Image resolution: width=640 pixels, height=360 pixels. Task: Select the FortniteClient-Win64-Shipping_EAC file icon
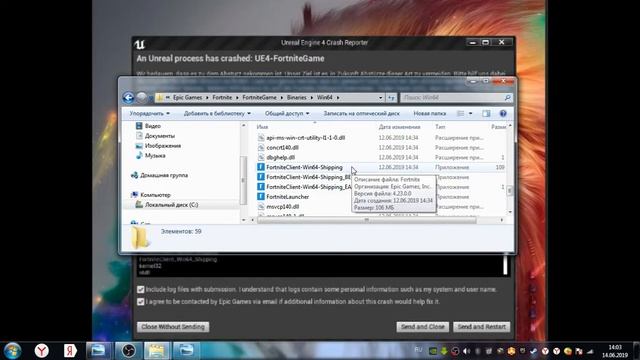coord(261,187)
